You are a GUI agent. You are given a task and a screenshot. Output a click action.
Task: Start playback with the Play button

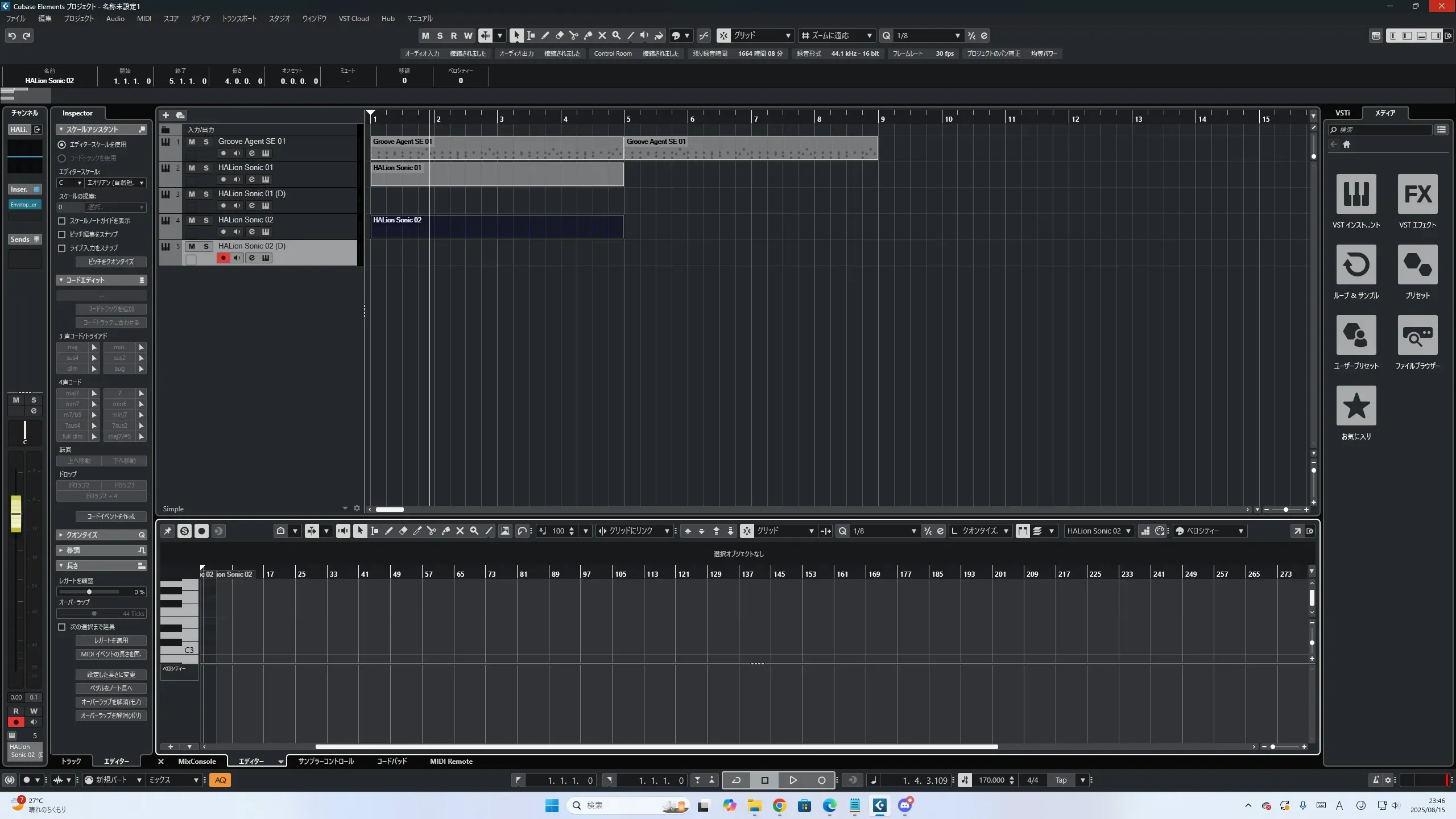click(793, 780)
